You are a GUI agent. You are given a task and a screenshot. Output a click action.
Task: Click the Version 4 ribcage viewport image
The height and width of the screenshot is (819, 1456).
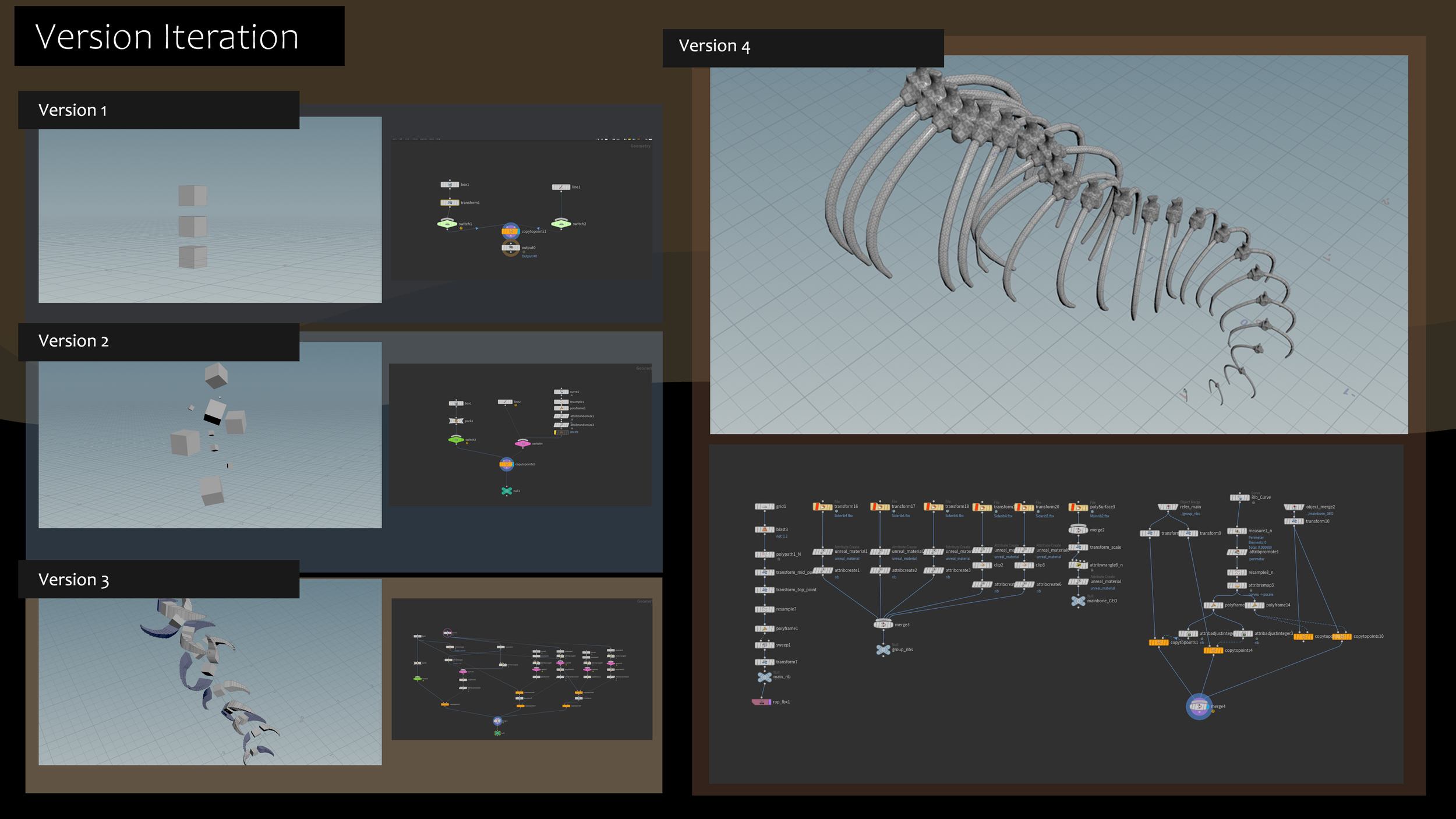[x=1058, y=245]
